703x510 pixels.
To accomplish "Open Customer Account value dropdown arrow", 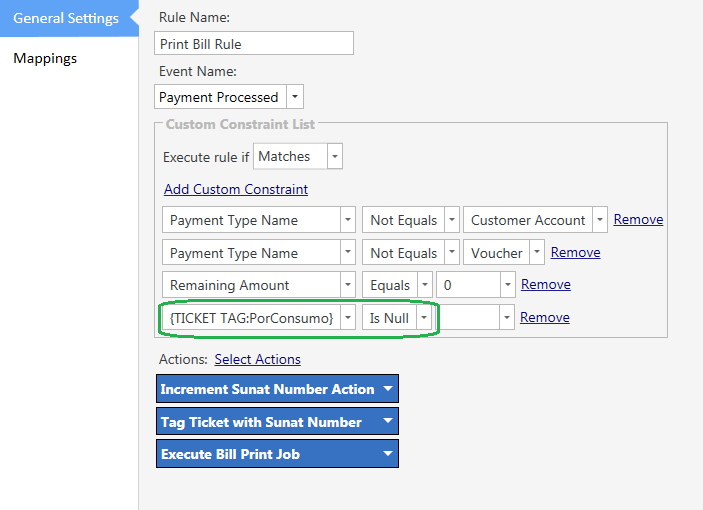I will click(599, 220).
